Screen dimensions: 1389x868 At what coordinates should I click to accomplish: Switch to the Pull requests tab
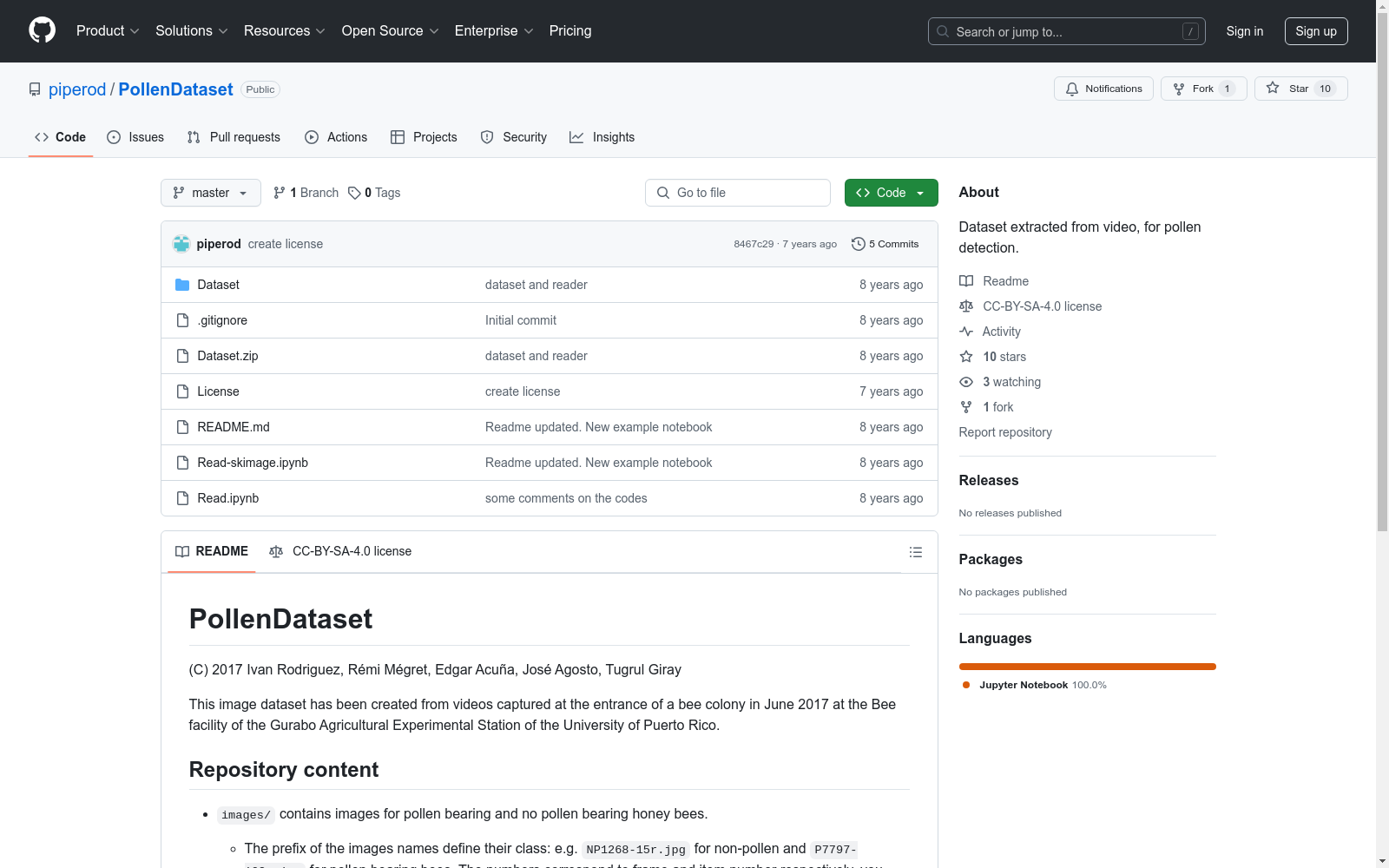pos(234,137)
